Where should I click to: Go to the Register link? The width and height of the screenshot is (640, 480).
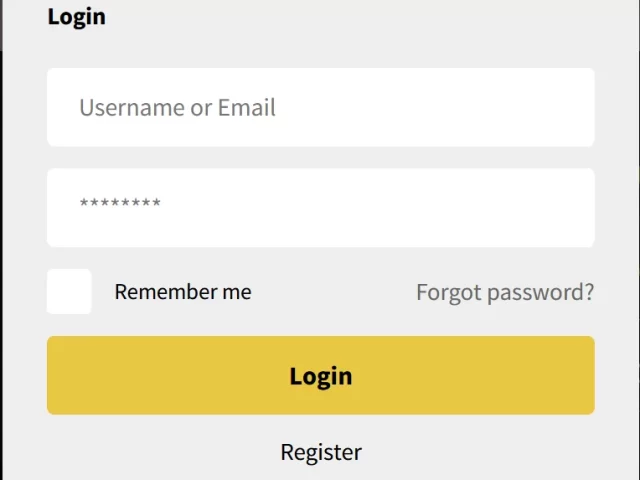tap(320, 452)
